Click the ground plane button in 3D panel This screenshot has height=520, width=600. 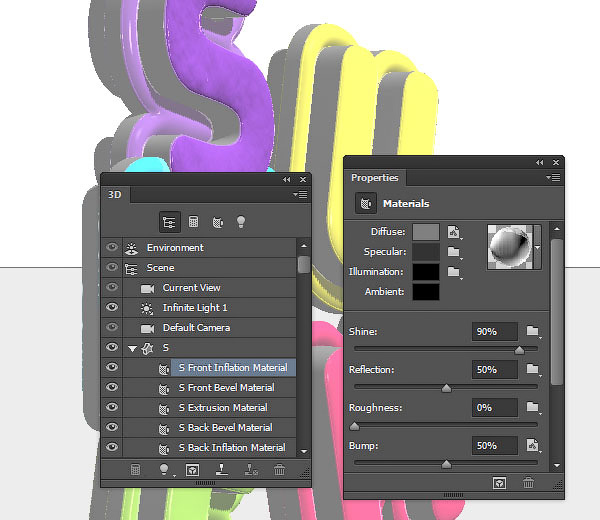(x=222, y=470)
